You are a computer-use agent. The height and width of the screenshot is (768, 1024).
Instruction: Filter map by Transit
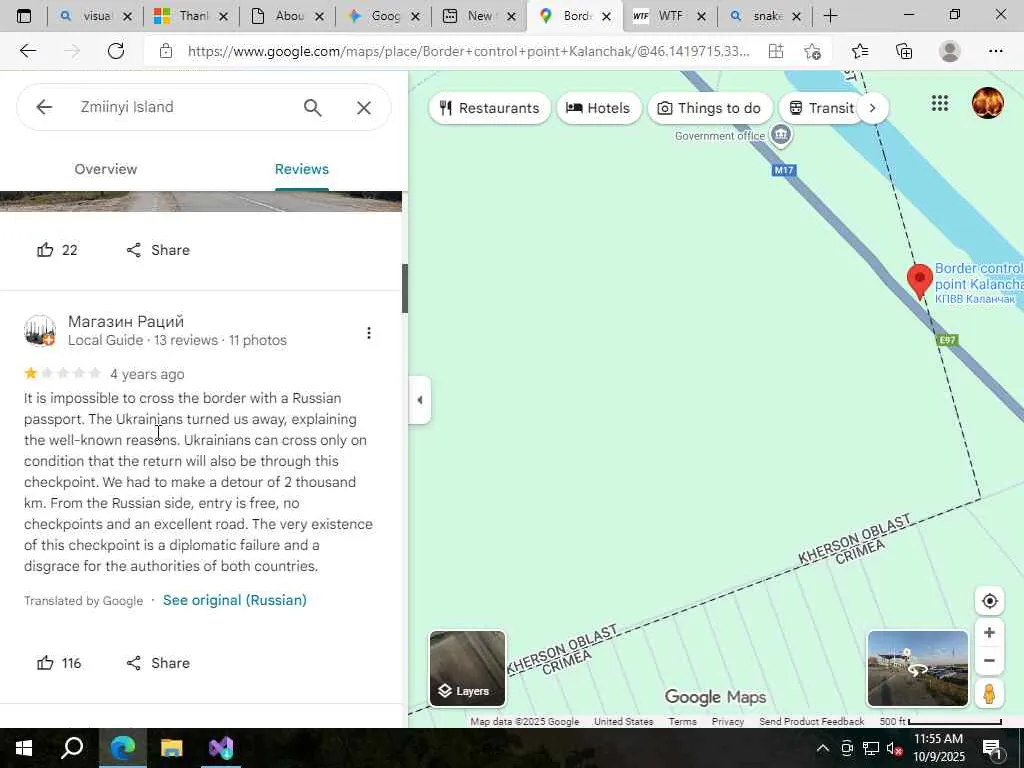(x=822, y=108)
